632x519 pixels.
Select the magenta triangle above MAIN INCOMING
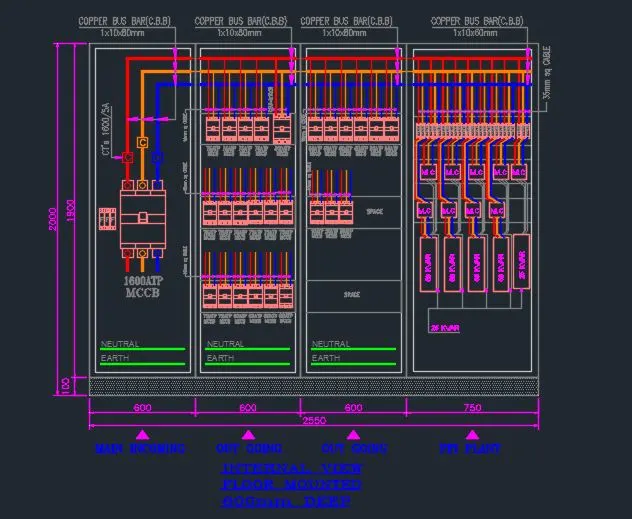[x=141, y=434]
